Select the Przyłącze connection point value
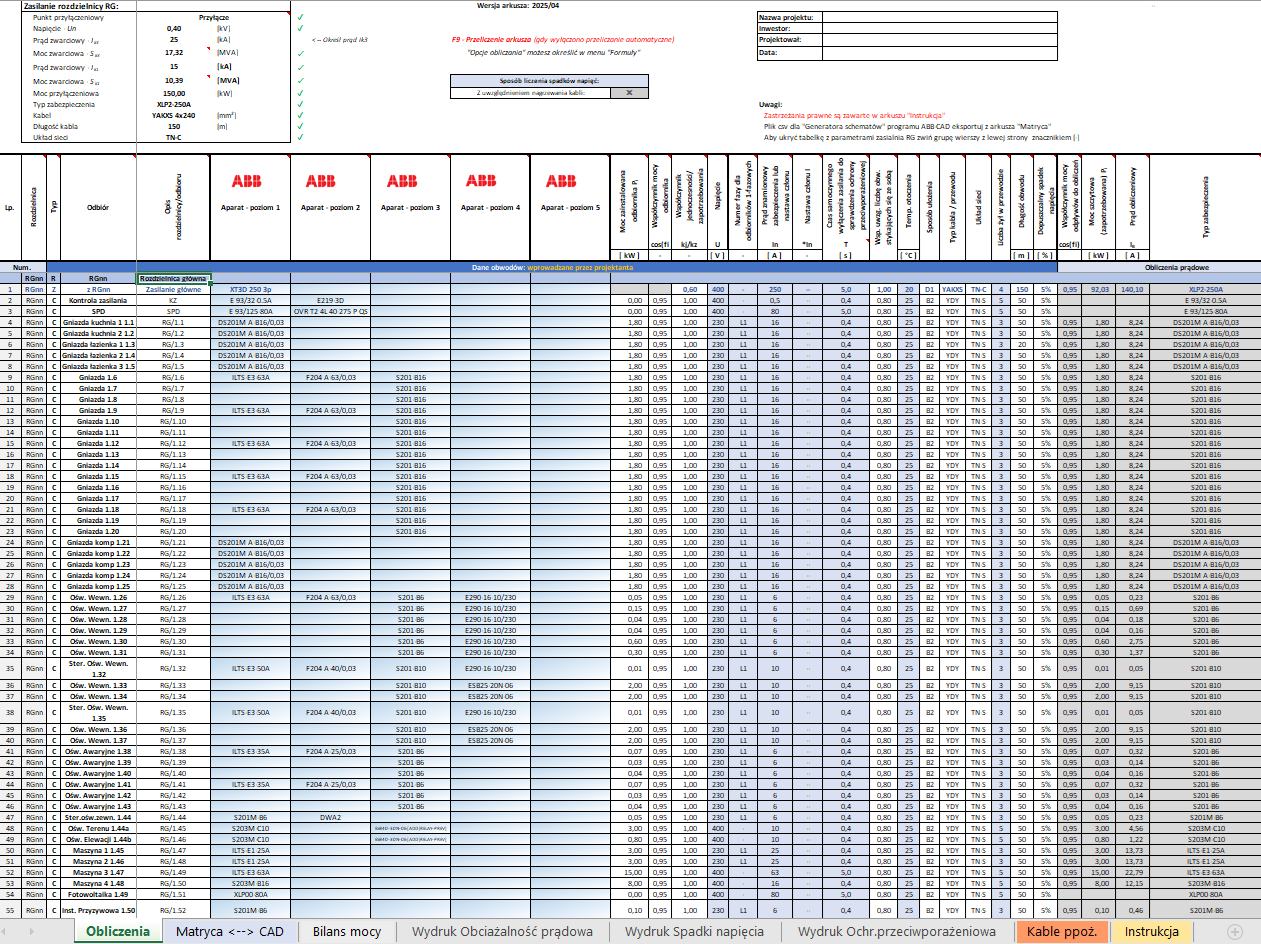This screenshot has width=1261, height=944. pos(215,18)
